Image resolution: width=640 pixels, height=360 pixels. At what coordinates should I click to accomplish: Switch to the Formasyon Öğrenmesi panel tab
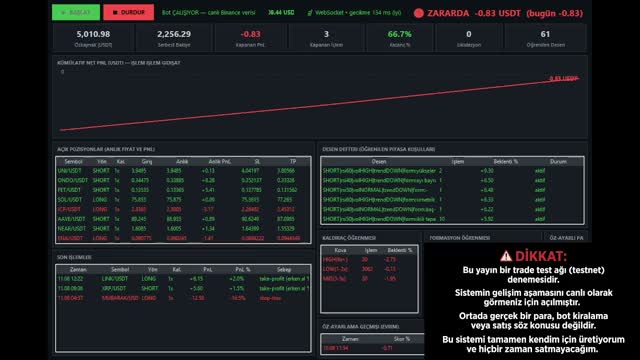460,238
